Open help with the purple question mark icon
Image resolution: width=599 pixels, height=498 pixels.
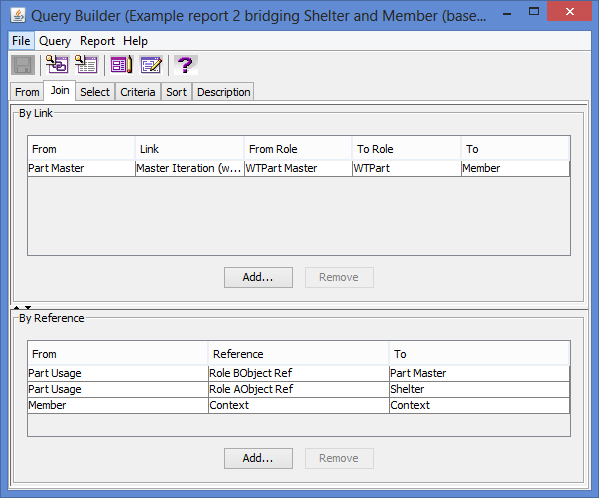186,65
